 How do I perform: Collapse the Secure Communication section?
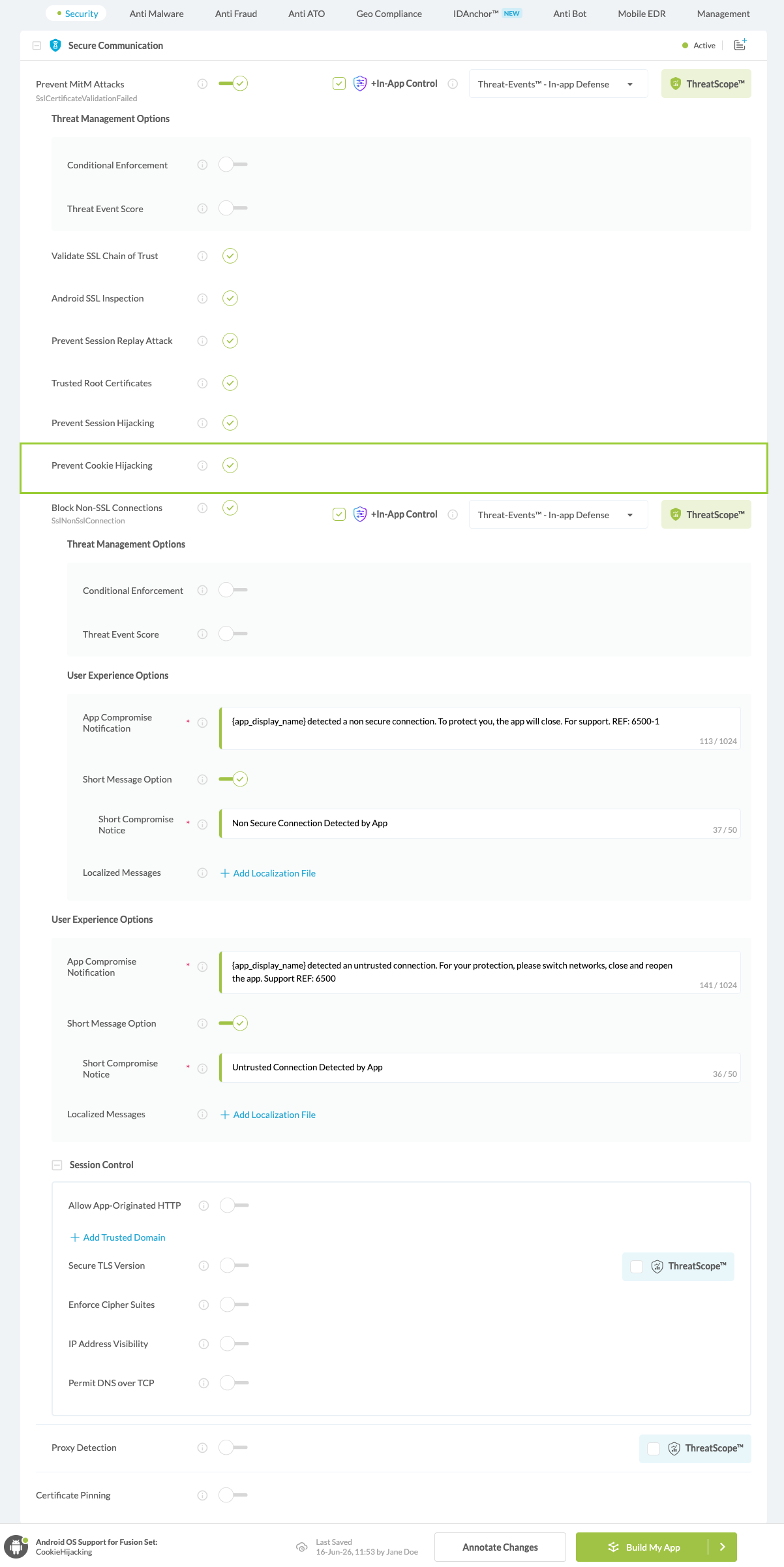pos(37,46)
